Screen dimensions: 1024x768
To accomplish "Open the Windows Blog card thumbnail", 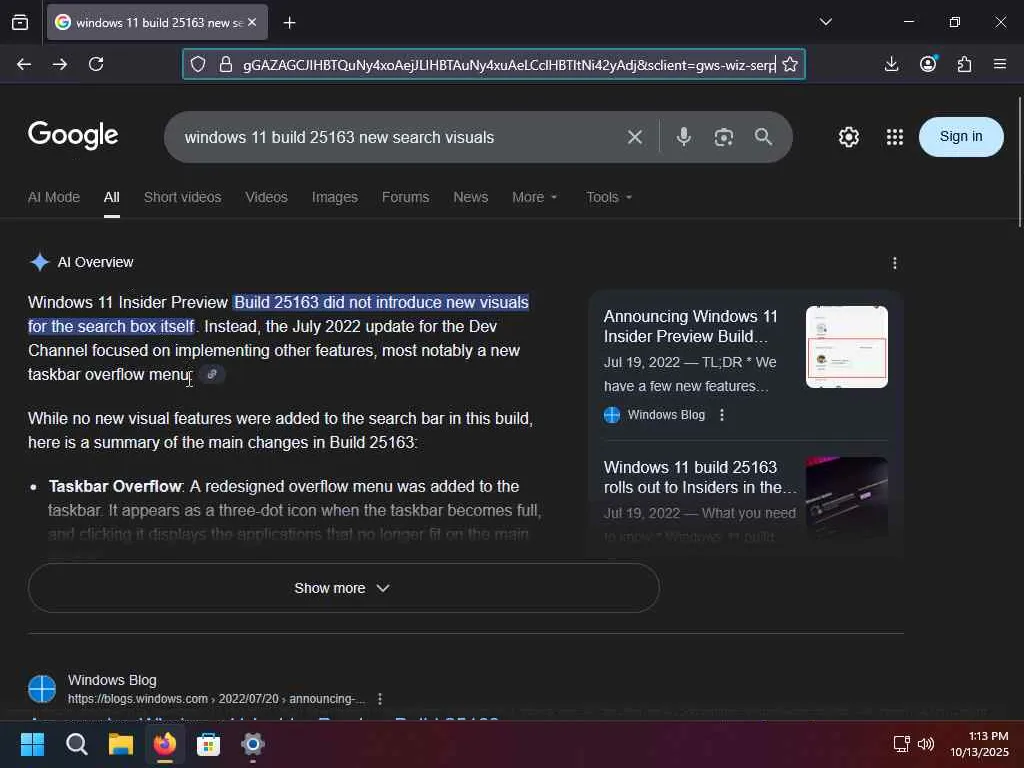I will [x=846, y=347].
